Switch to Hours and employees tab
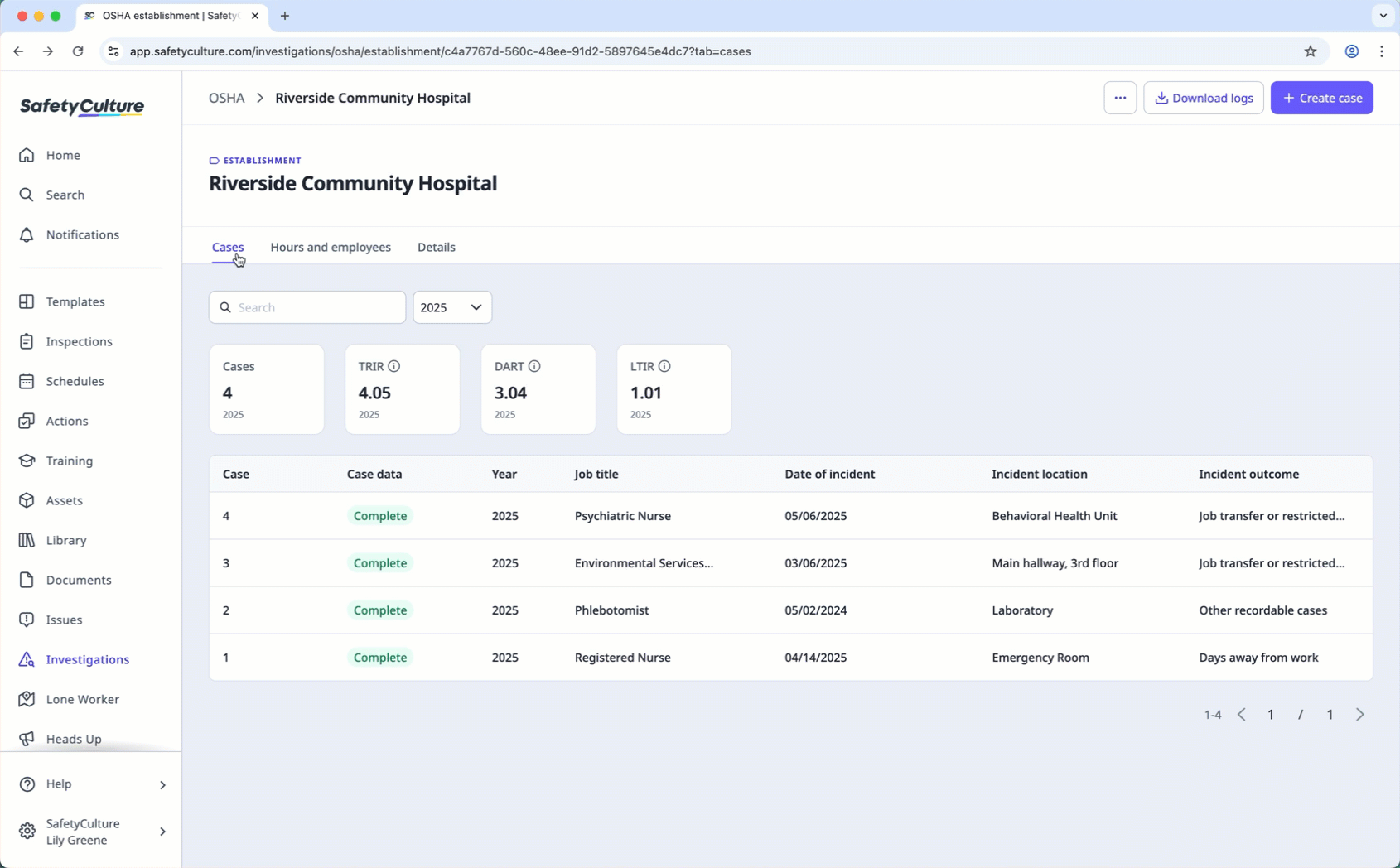The height and width of the screenshot is (868, 1400). pos(331,247)
